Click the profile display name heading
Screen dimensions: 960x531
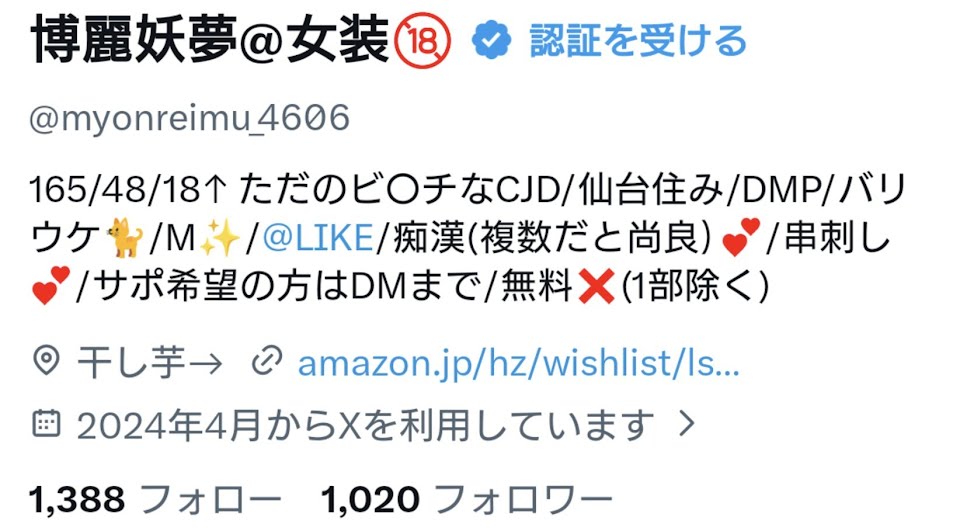pos(209,41)
